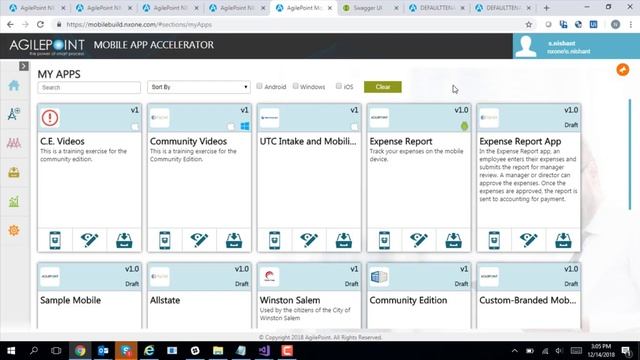
Task: Open mobile preview for Community Videos
Action: click(x=165, y=240)
